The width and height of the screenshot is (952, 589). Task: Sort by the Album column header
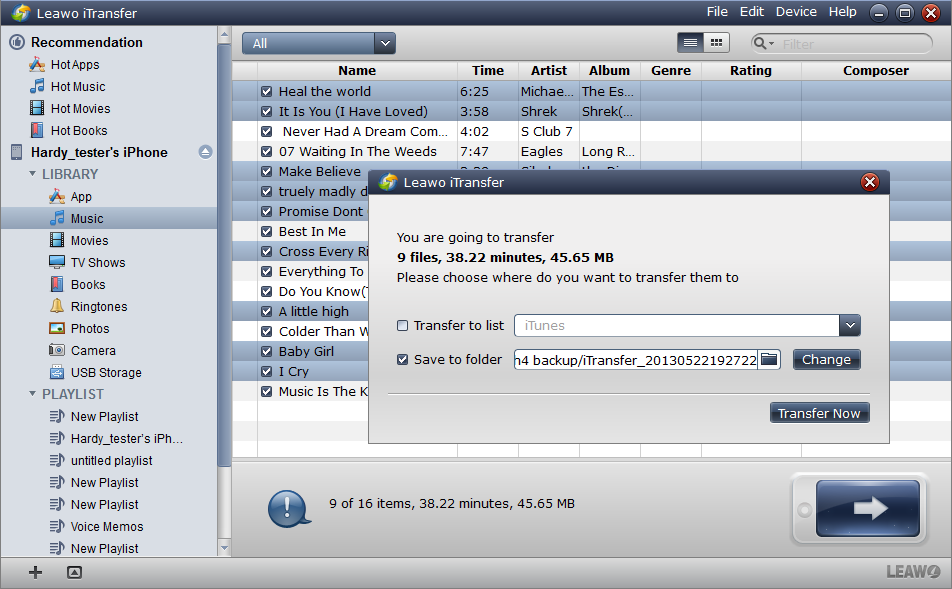[610, 70]
